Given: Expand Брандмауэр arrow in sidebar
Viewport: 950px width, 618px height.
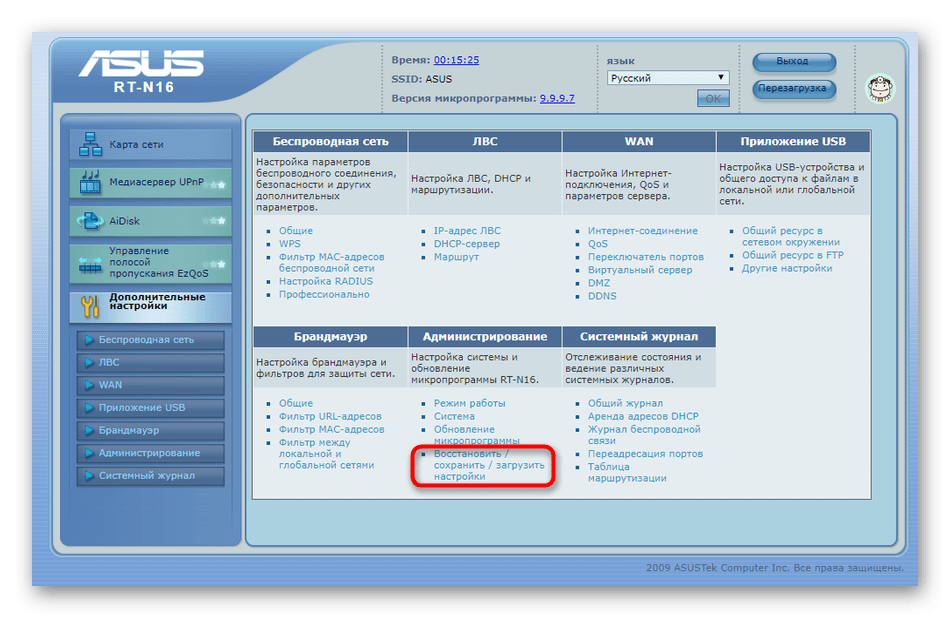Looking at the screenshot, I should [x=89, y=430].
